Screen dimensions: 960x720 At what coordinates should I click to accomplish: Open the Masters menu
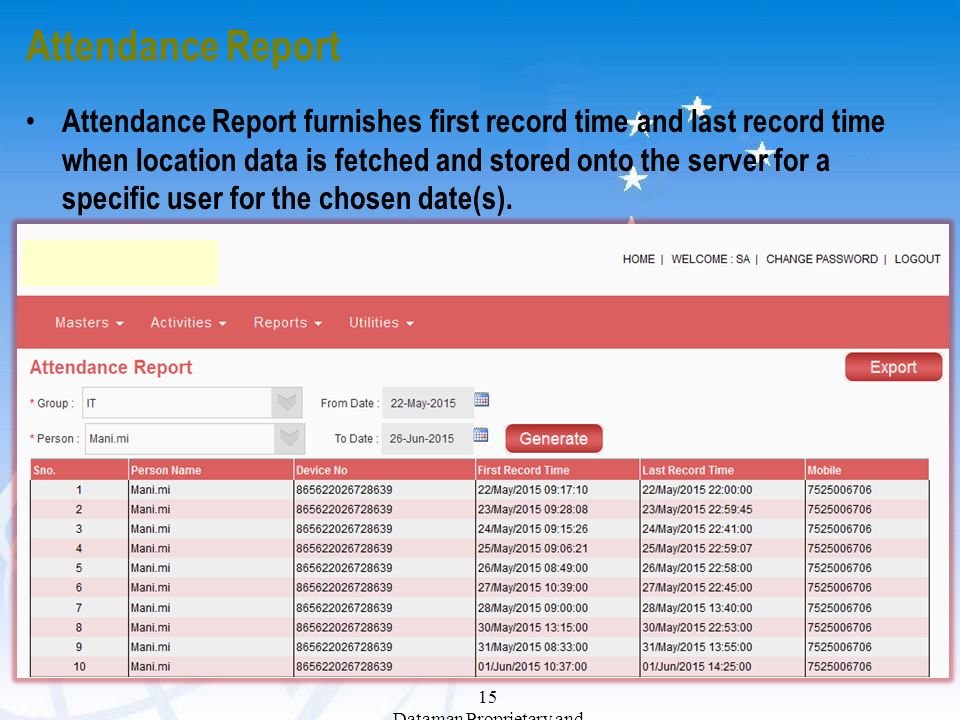tap(89, 323)
